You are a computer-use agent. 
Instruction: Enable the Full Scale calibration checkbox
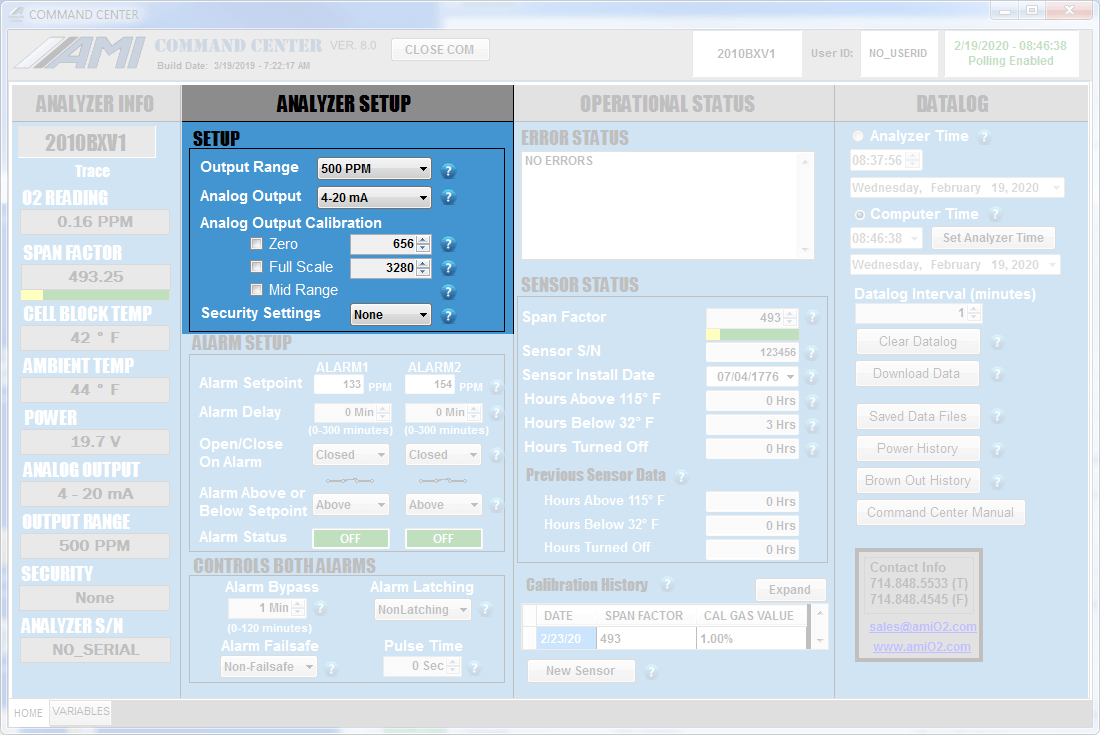pos(257,267)
